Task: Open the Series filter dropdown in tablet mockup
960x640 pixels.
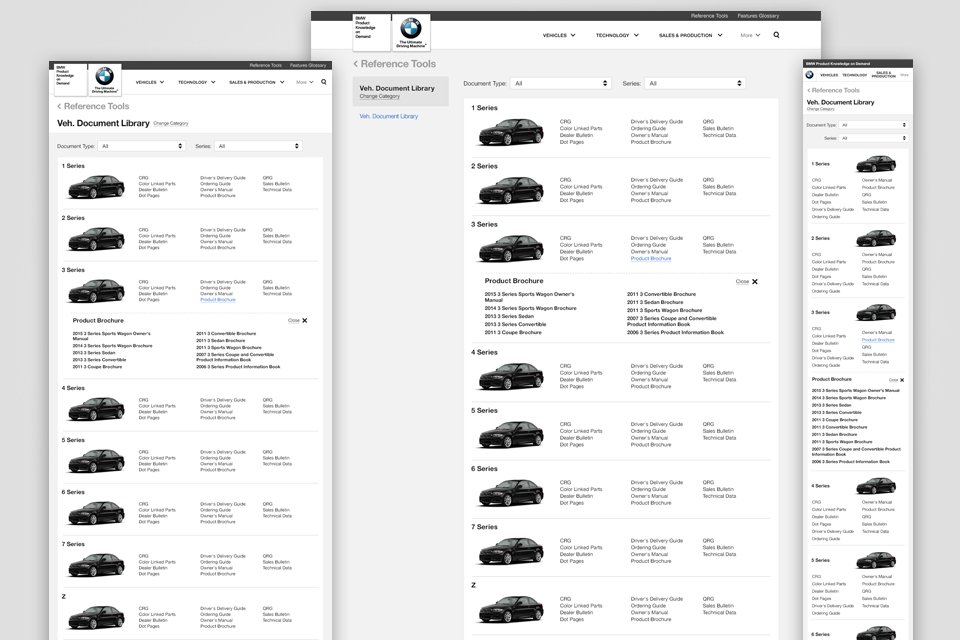Action: (x=260, y=146)
